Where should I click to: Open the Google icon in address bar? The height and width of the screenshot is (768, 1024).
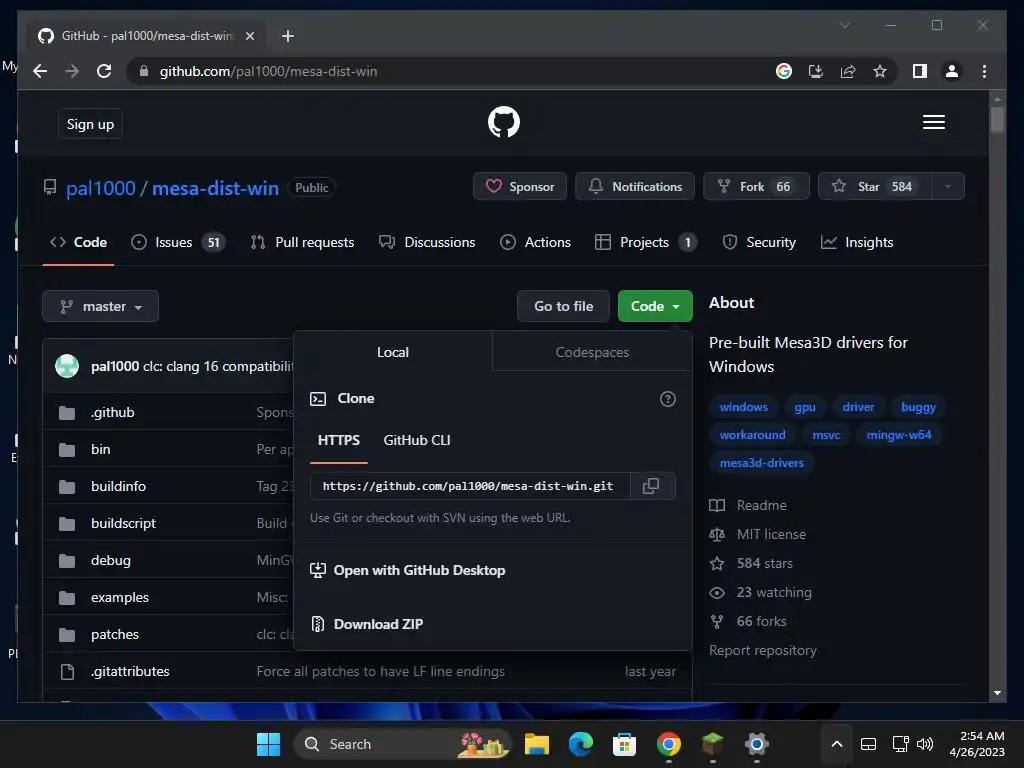coord(784,71)
